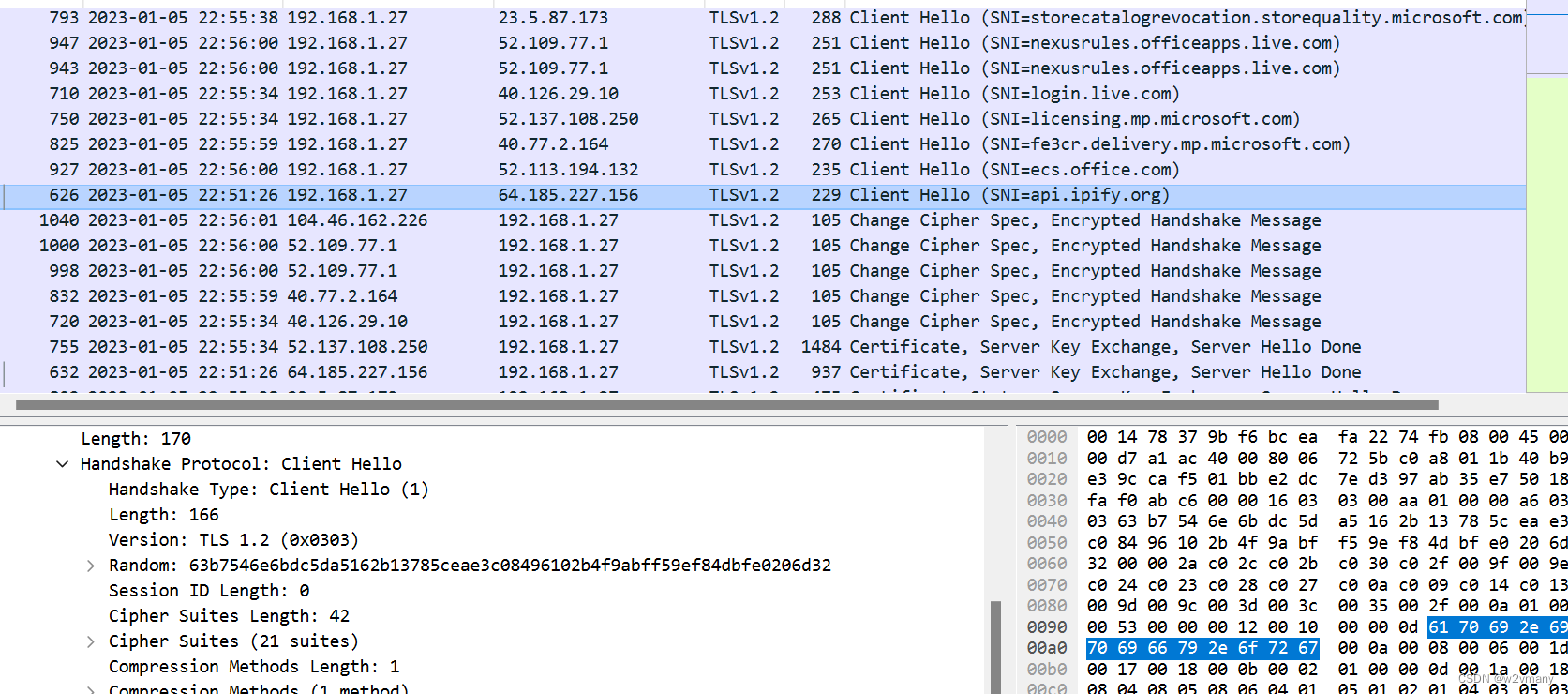Select packet 720 from 40.126.29.10
The width and height of the screenshot is (1568, 694).
point(763,322)
